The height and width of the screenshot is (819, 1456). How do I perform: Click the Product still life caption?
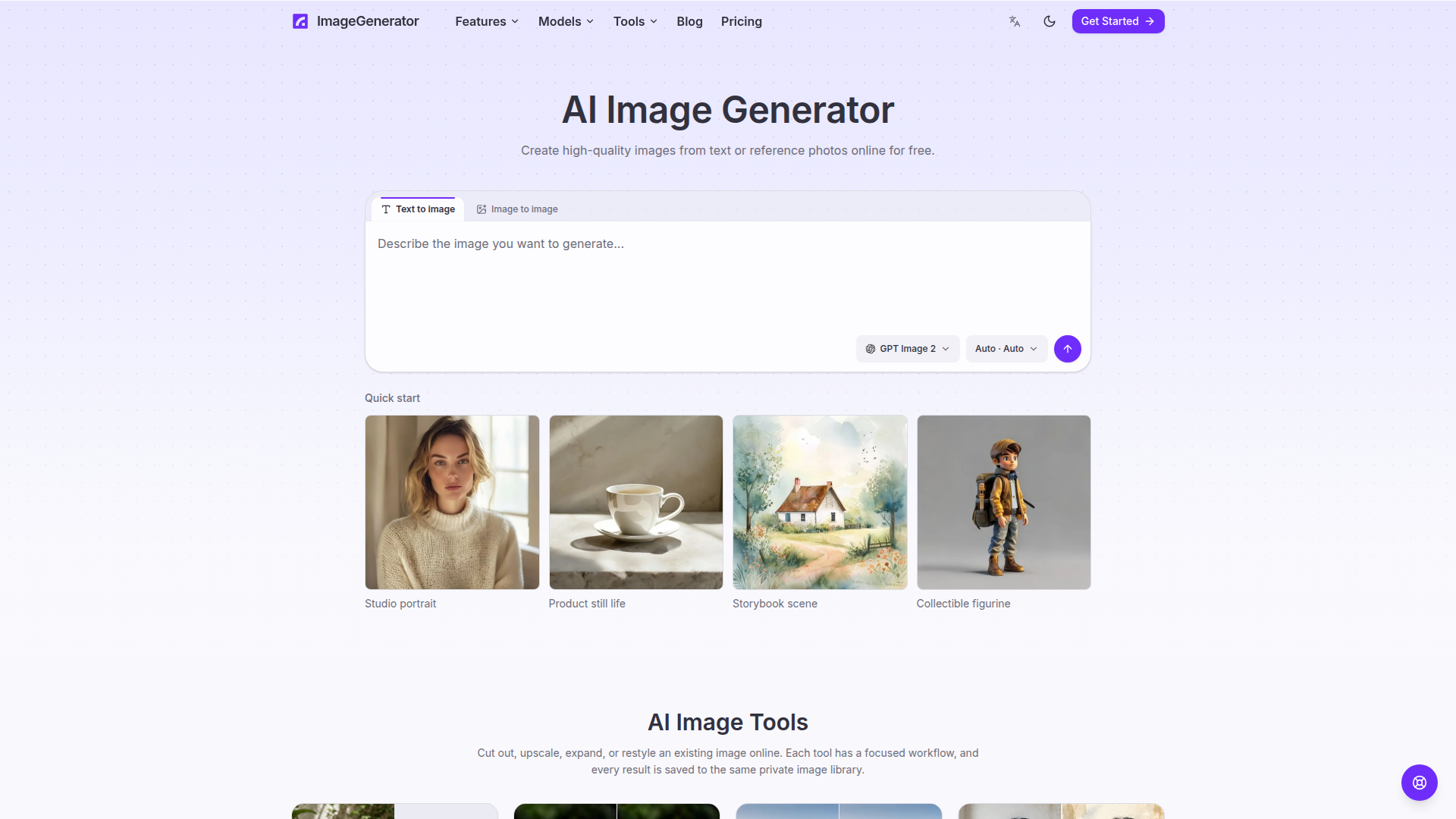coord(587,604)
